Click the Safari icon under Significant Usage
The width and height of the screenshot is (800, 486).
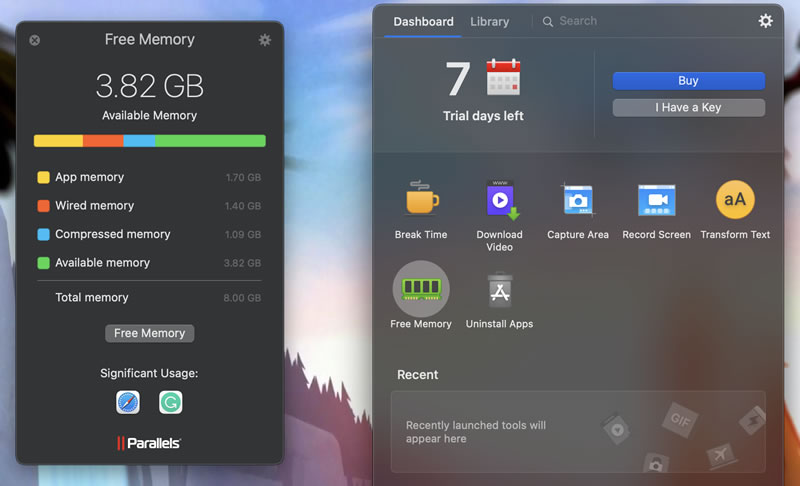click(128, 402)
